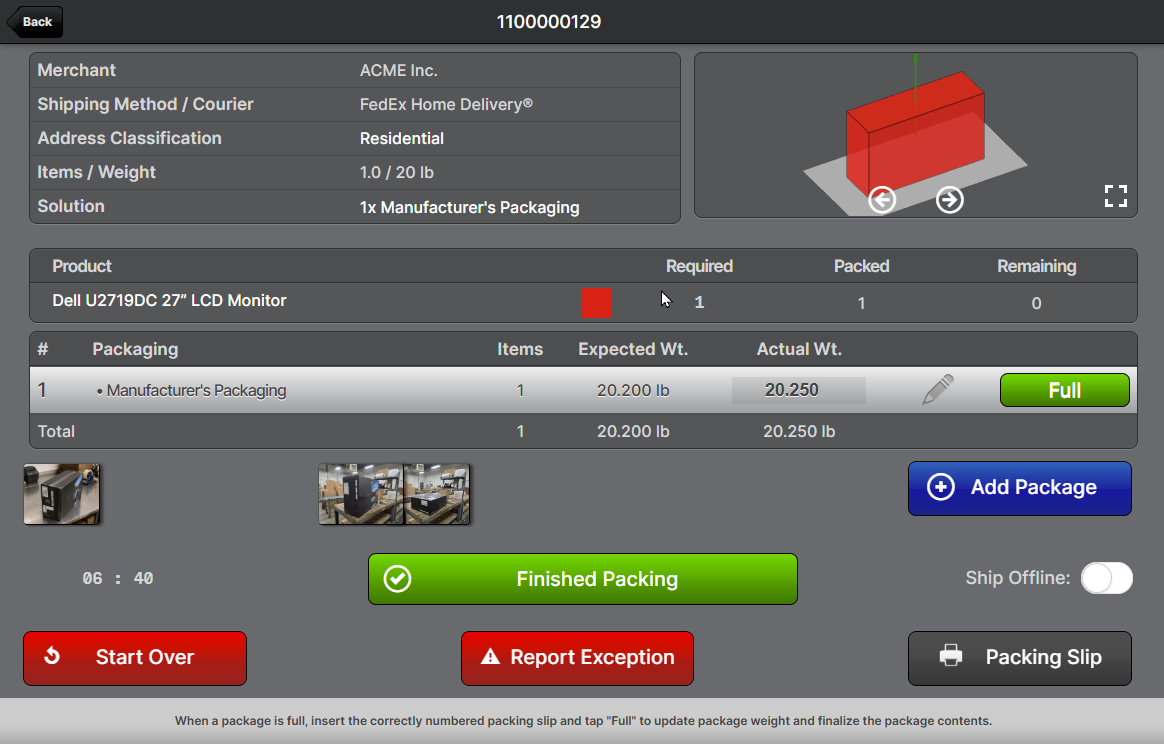Click the Actual Wt. field 20.250
This screenshot has height=744, width=1164.
coord(799,390)
